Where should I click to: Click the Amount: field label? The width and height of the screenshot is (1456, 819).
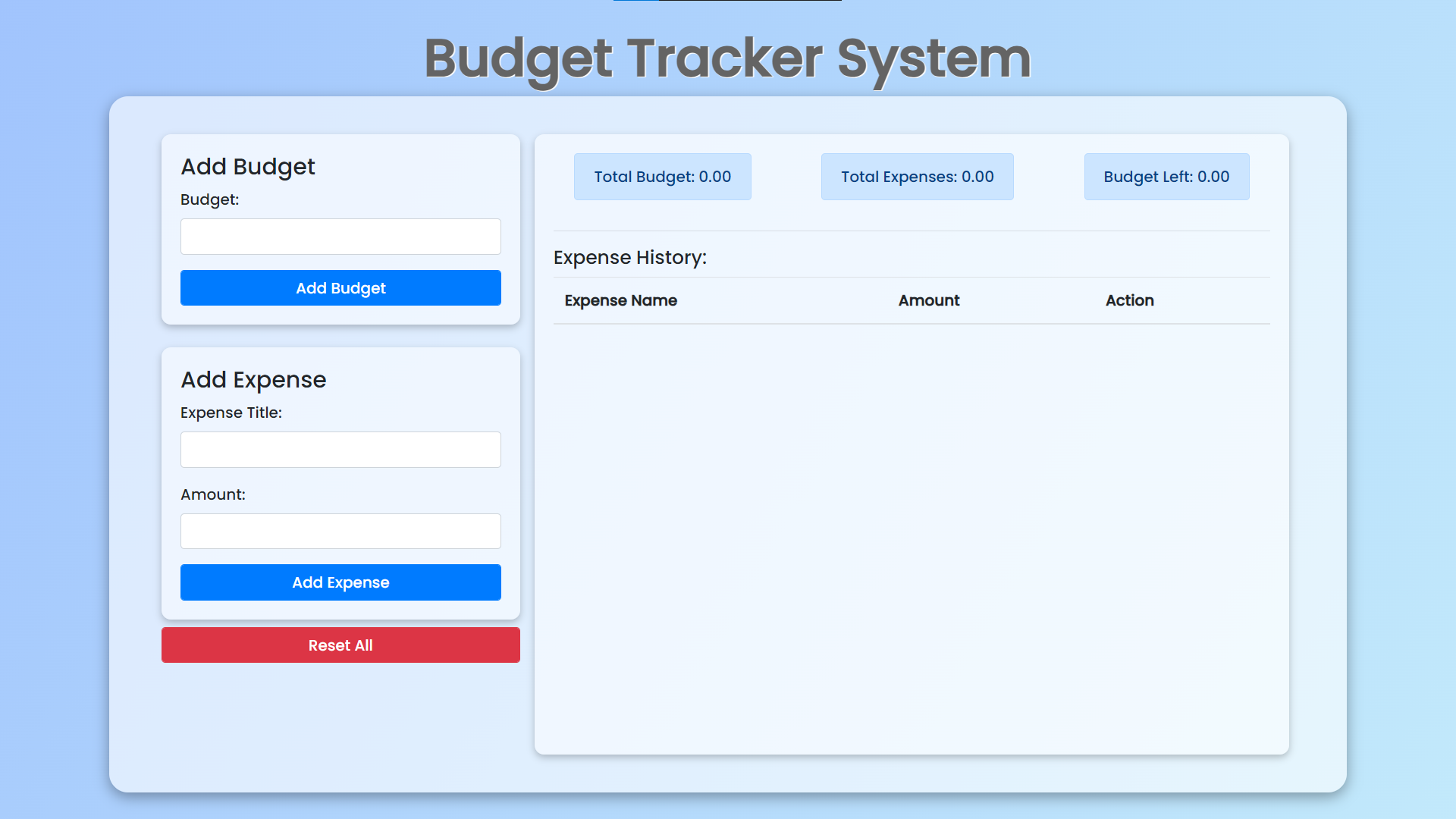tap(213, 494)
